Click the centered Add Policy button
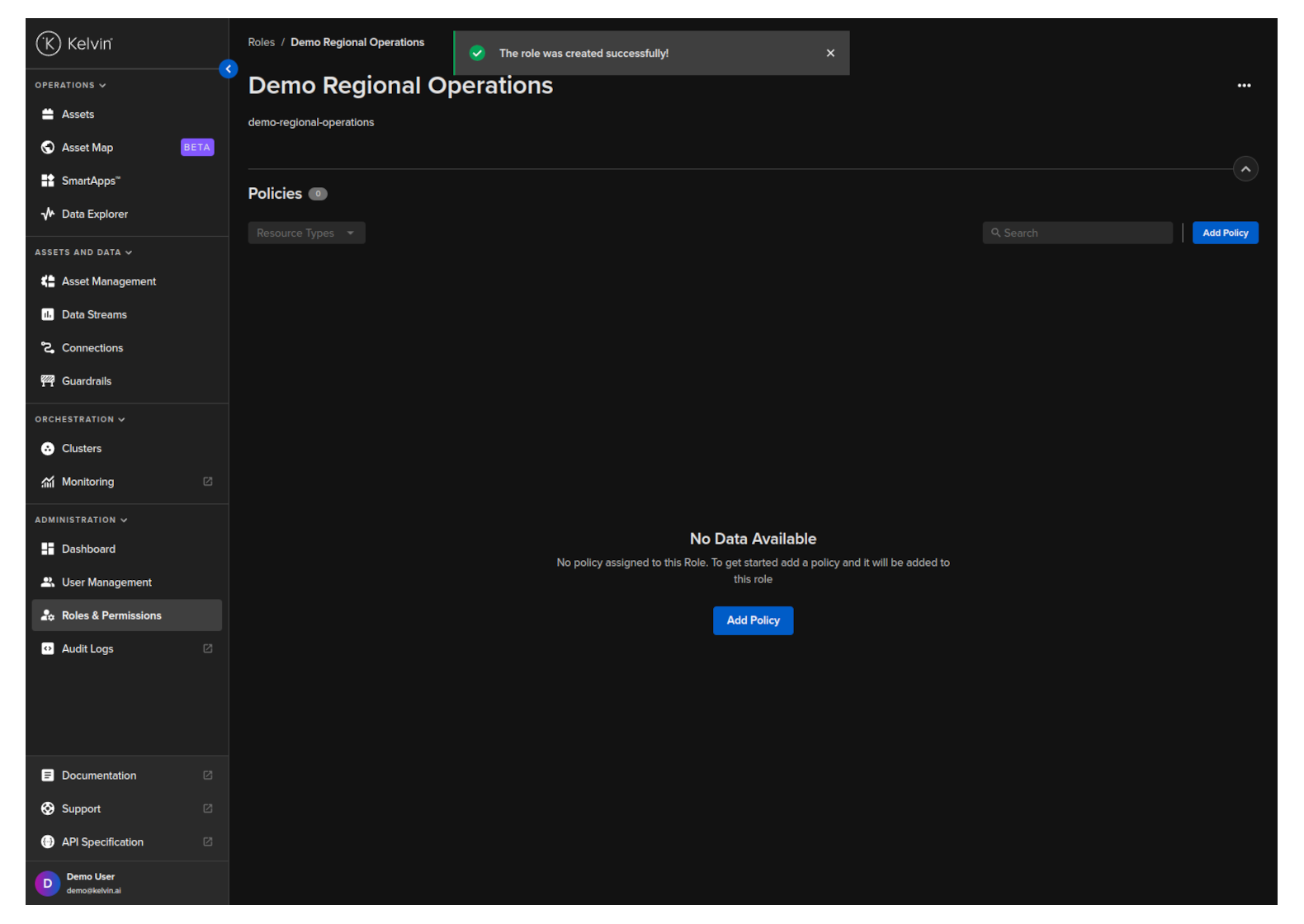The image size is (1304, 924). [x=753, y=620]
